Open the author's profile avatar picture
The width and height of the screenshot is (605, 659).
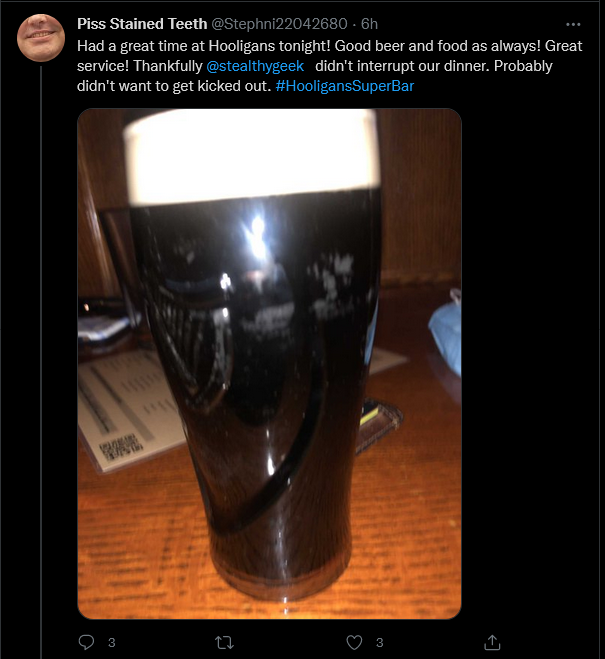point(41,38)
